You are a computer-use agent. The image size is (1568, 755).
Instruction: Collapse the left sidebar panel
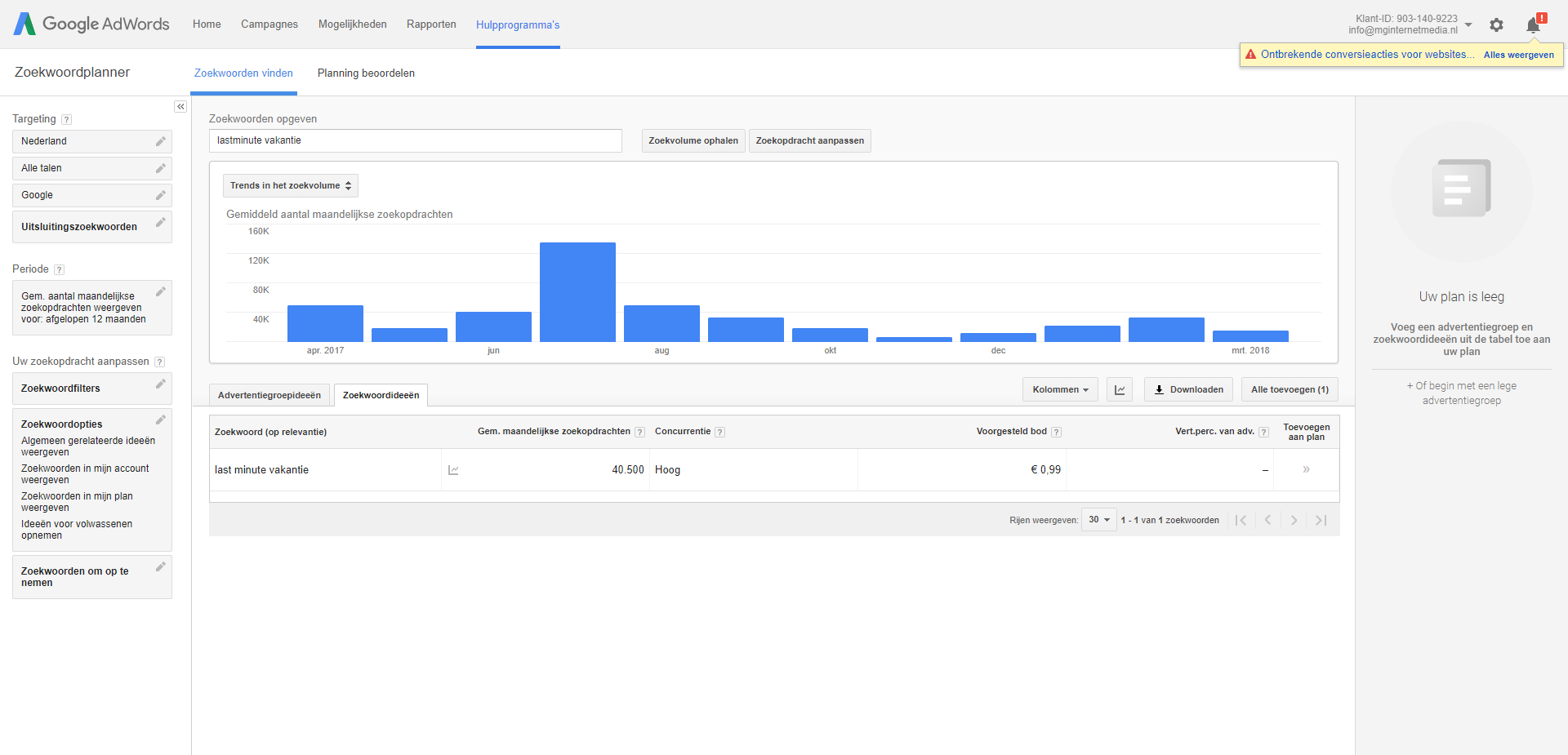click(180, 107)
